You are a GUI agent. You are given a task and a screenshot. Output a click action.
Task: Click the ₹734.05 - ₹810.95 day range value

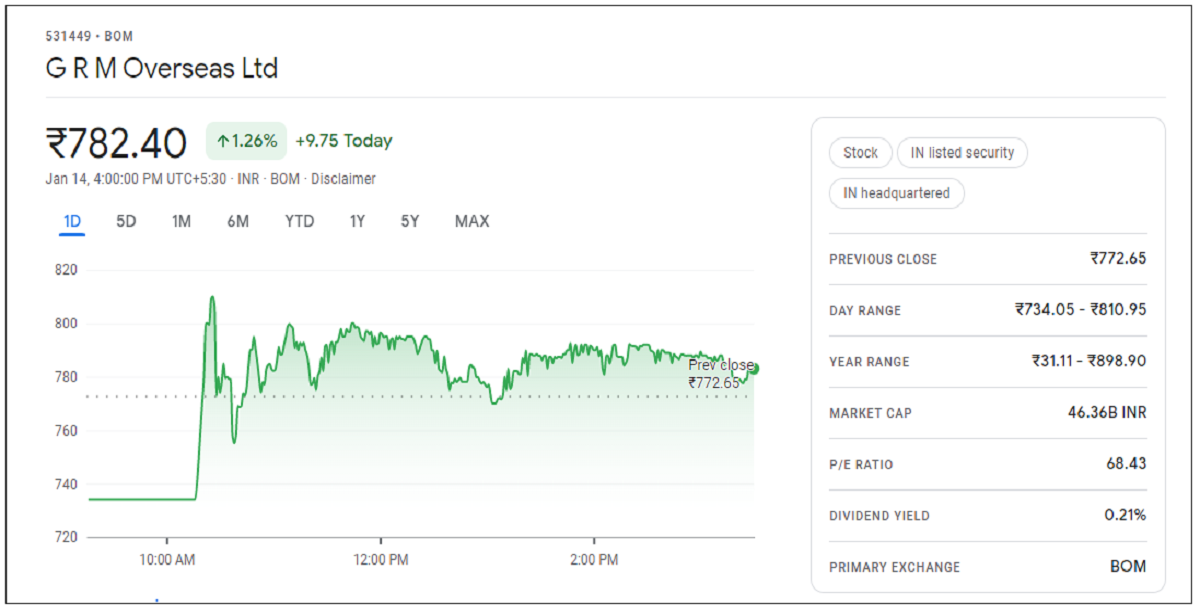[x=1080, y=310]
